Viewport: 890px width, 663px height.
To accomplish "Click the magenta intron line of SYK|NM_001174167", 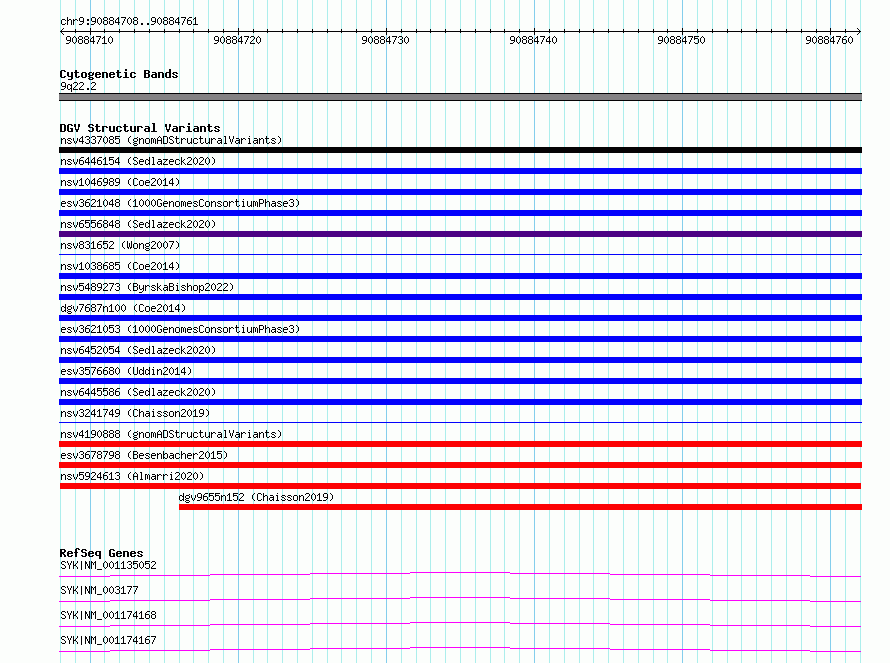I will (460, 649).
